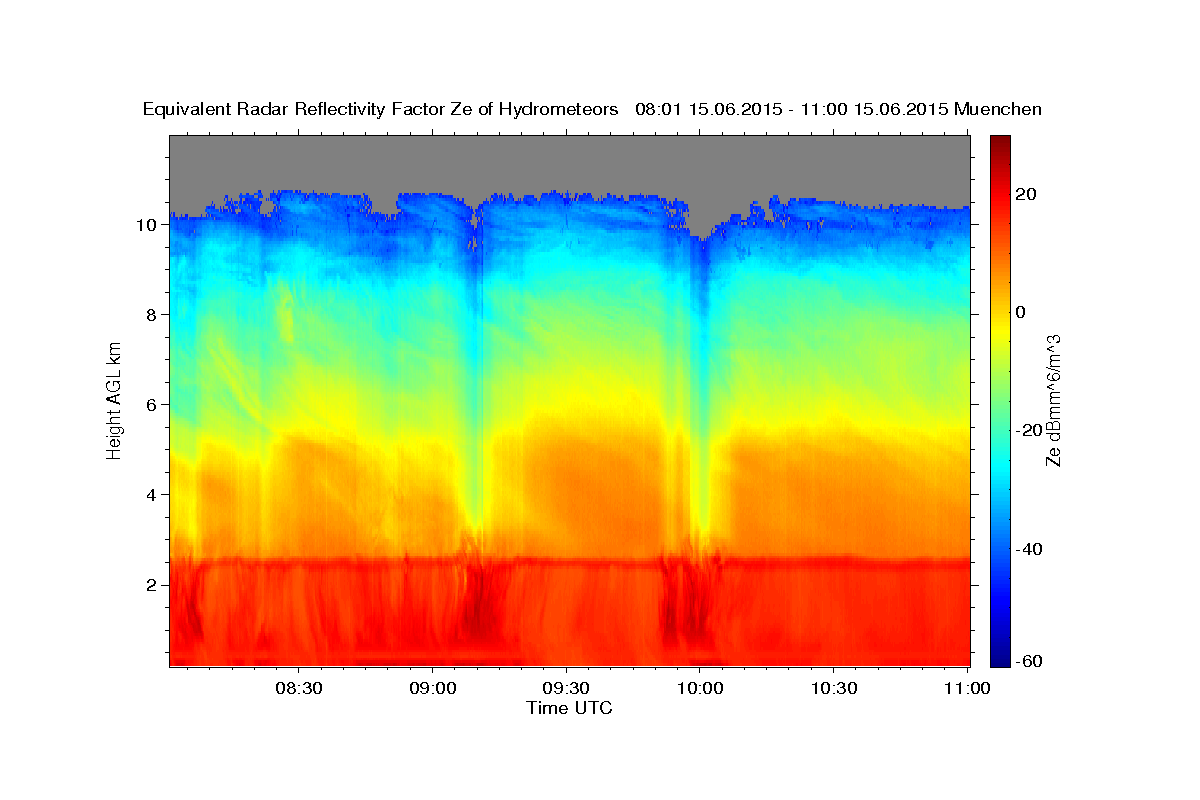1200x800 pixels.
Task: Click the colorbar label -40
Action: tap(1029, 549)
